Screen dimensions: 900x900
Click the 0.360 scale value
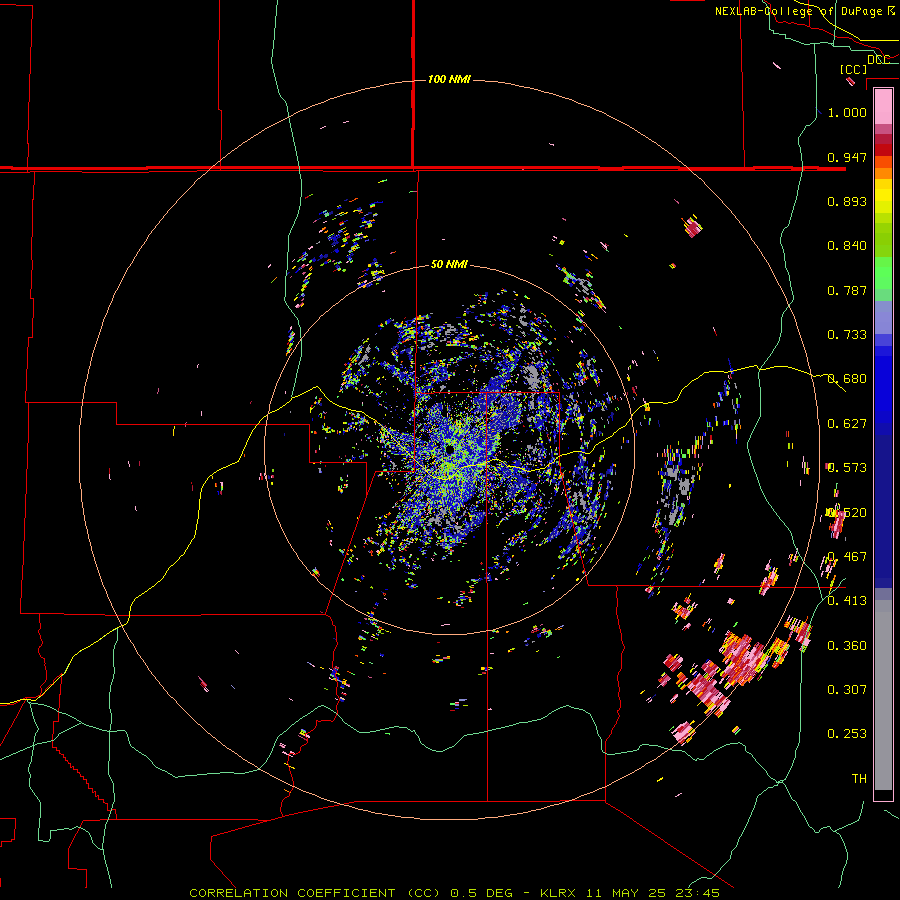pos(847,646)
